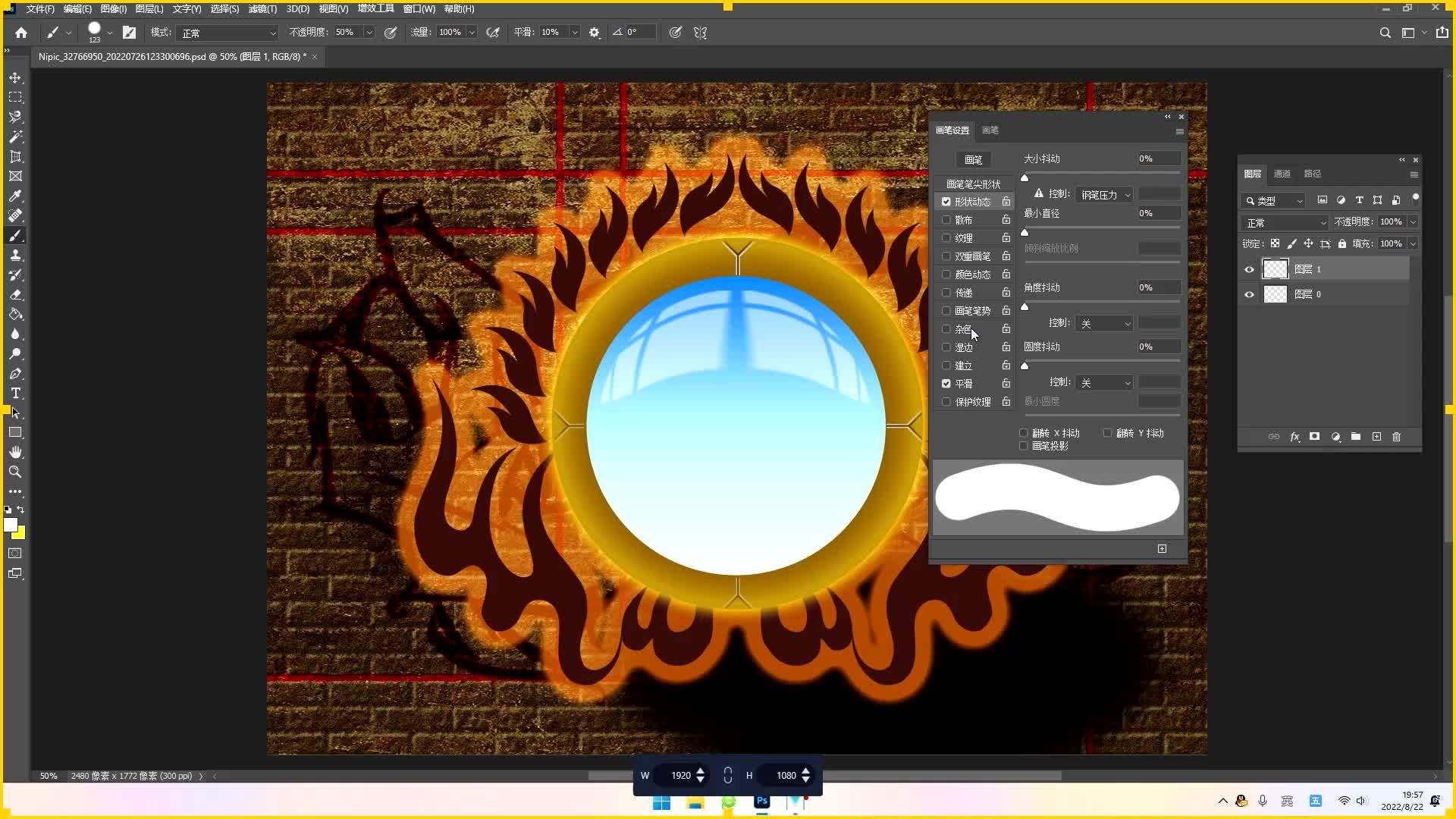1456x819 pixels.
Task: Open the layer blend mode 正常 dropdown
Action: 1285,222
